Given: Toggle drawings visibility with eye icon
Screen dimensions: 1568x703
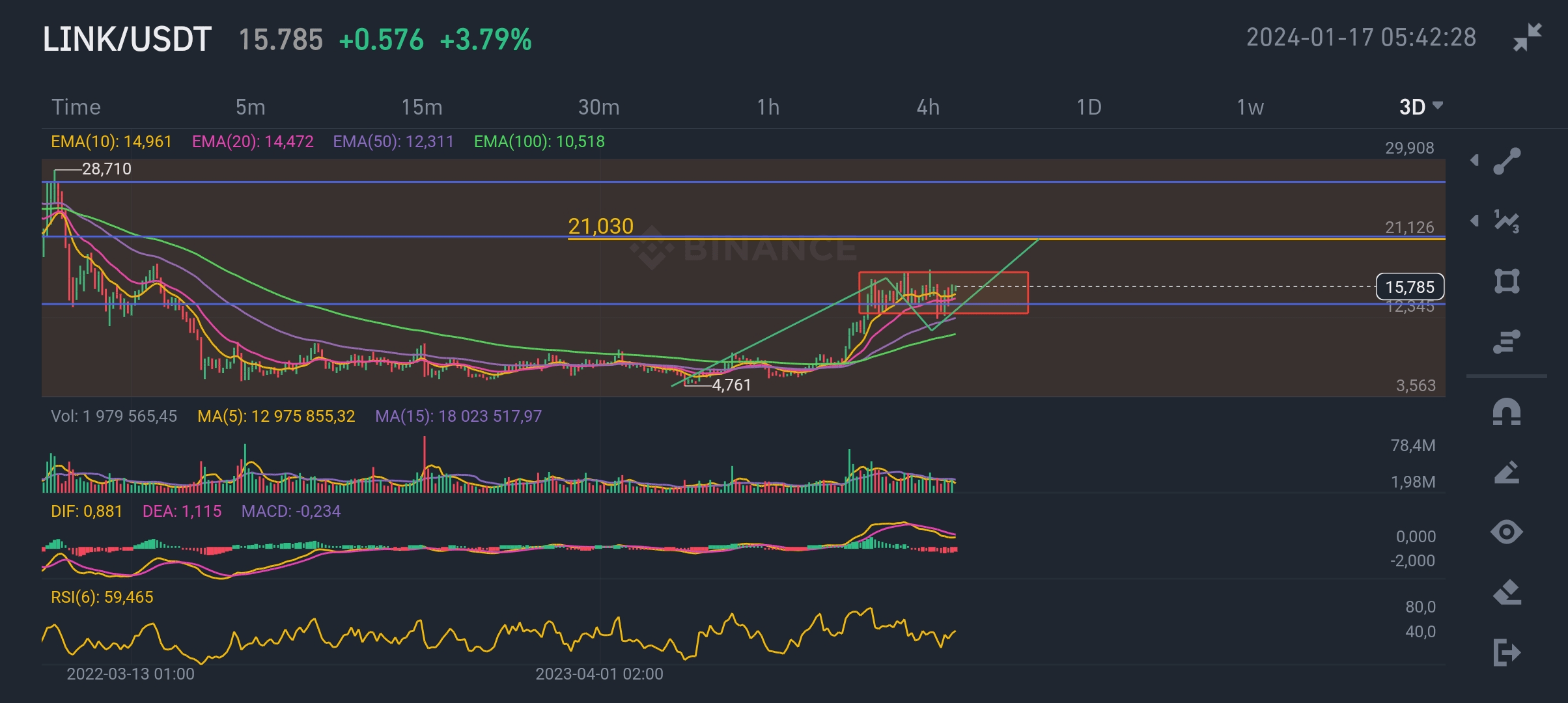Looking at the screenshot, I should [1507, 532].
